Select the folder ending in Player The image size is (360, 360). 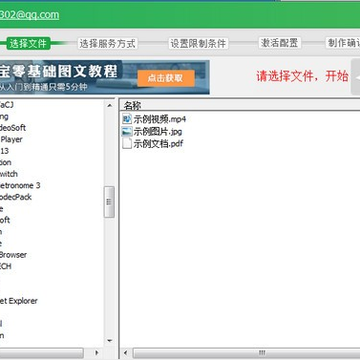(x=11, y=139)
